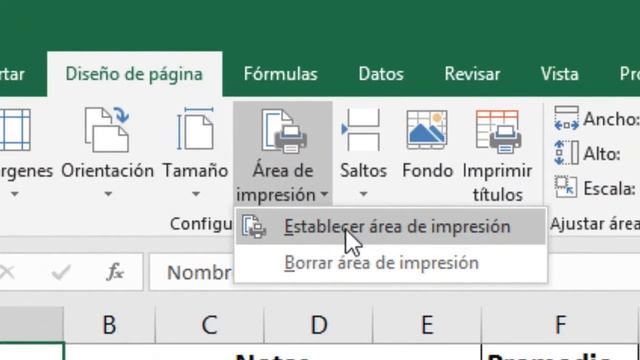The height and width of the screenshot is (360, 640).
Task: Click the Escala scale icon
Action: pos(566,187)
